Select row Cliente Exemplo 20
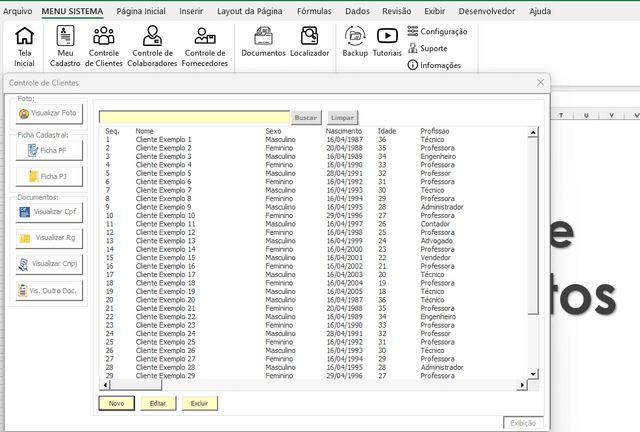 [x=313, y=300]
